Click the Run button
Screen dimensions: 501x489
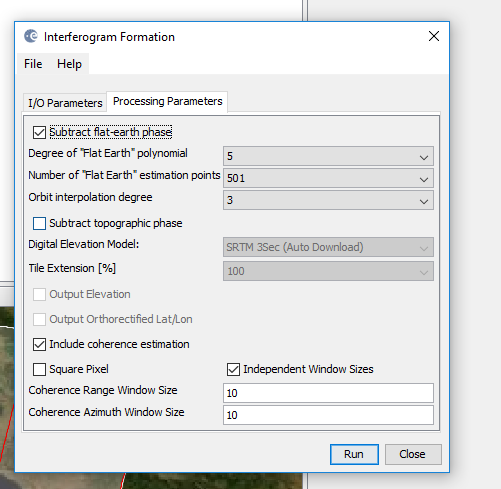(354, 454)
